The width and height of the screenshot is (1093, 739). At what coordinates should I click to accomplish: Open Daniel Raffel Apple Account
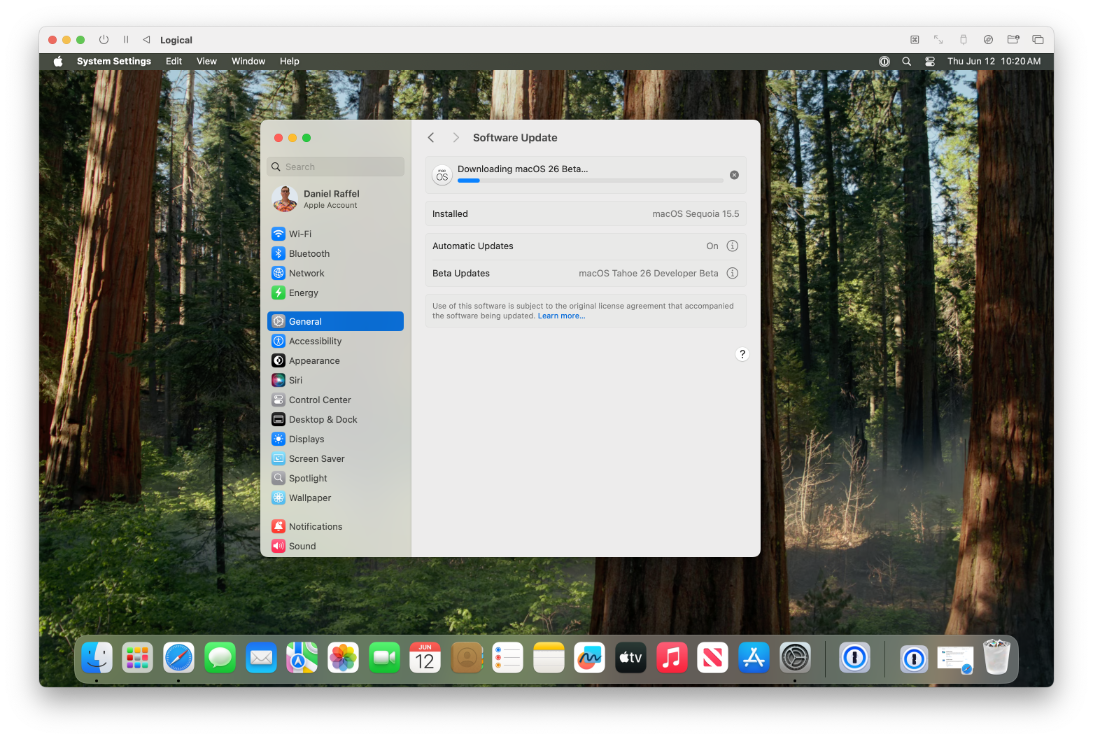click(335, 199)
